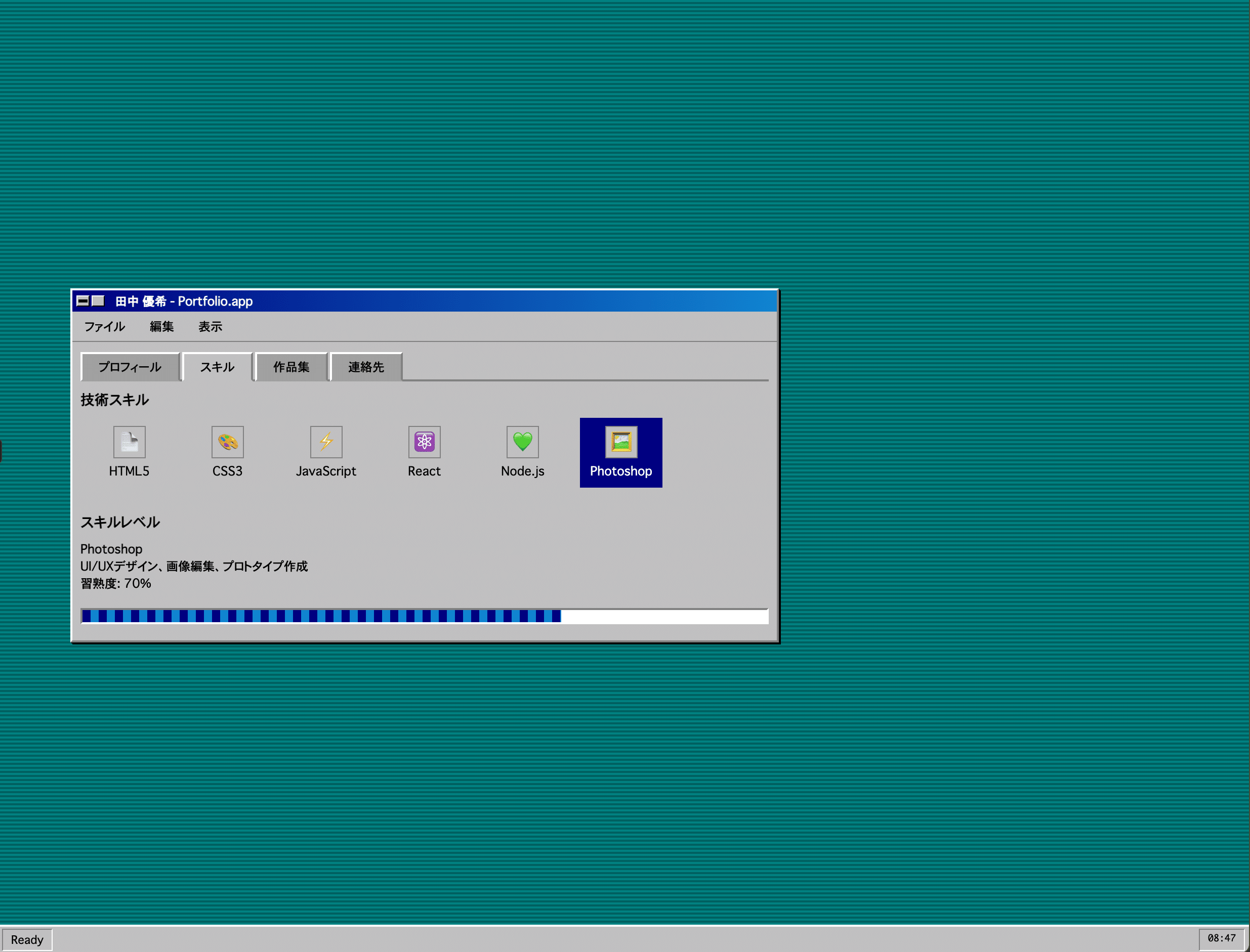Image resolution: width=1250 pixels, height=952 pixels.
Task: Select the Photoshop picture icon
Action: 621,442
